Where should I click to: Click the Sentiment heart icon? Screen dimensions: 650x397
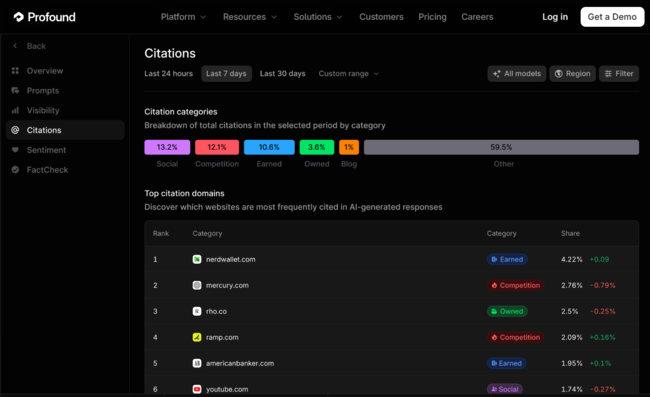point(15,150)
